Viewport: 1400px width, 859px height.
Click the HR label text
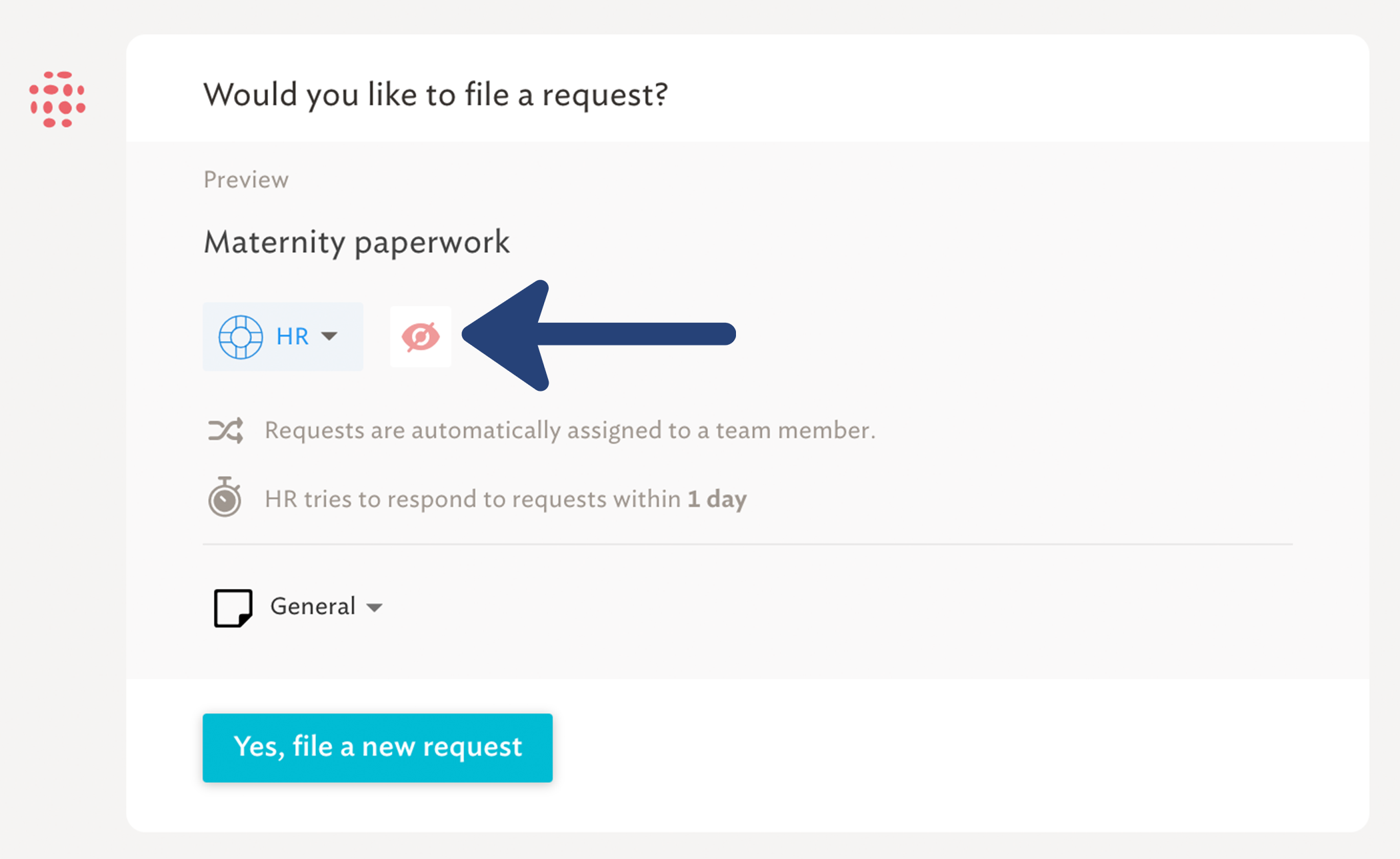[x=293, y=337]
